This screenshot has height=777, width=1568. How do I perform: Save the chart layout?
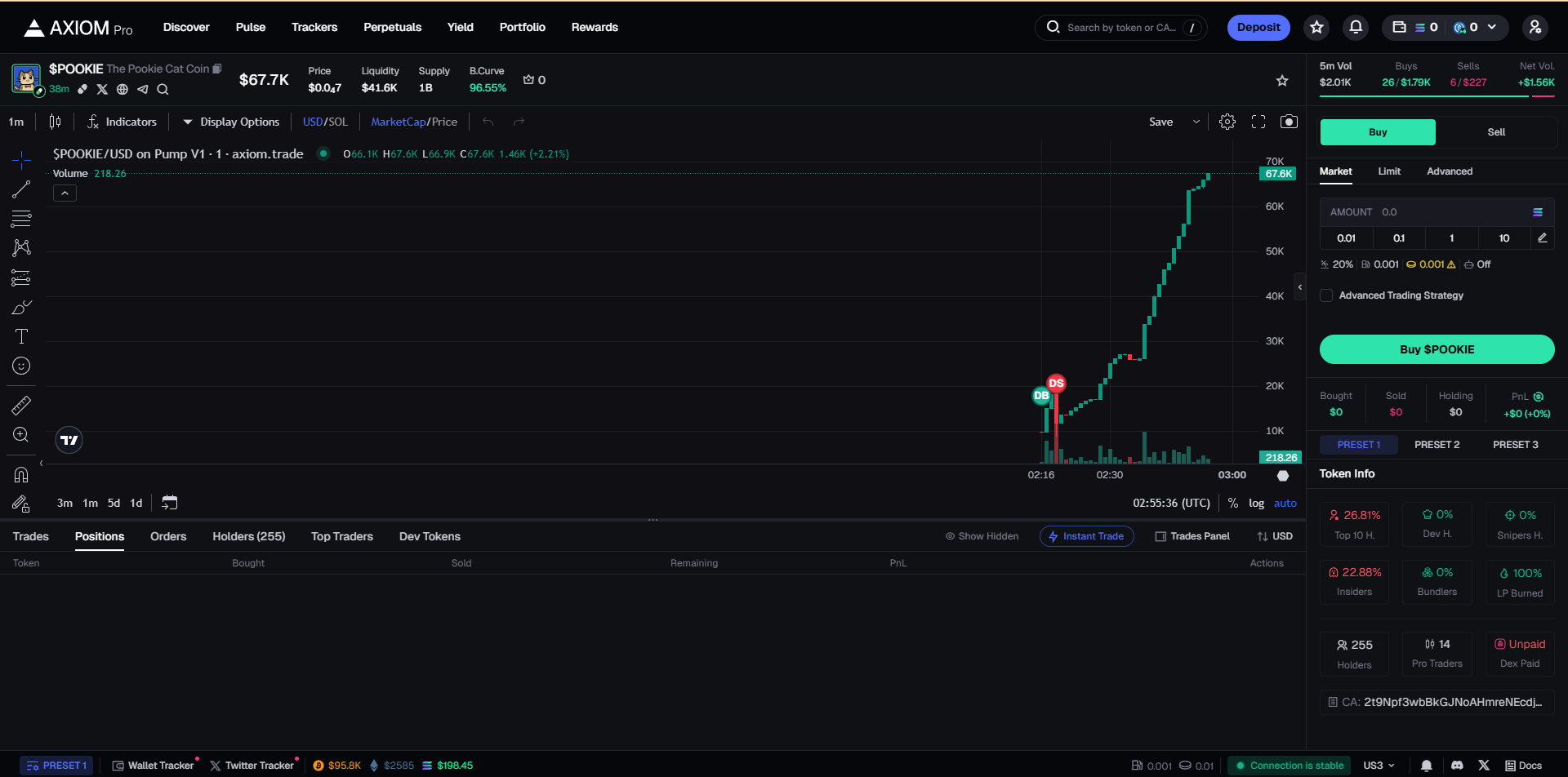coord(1160,122)
